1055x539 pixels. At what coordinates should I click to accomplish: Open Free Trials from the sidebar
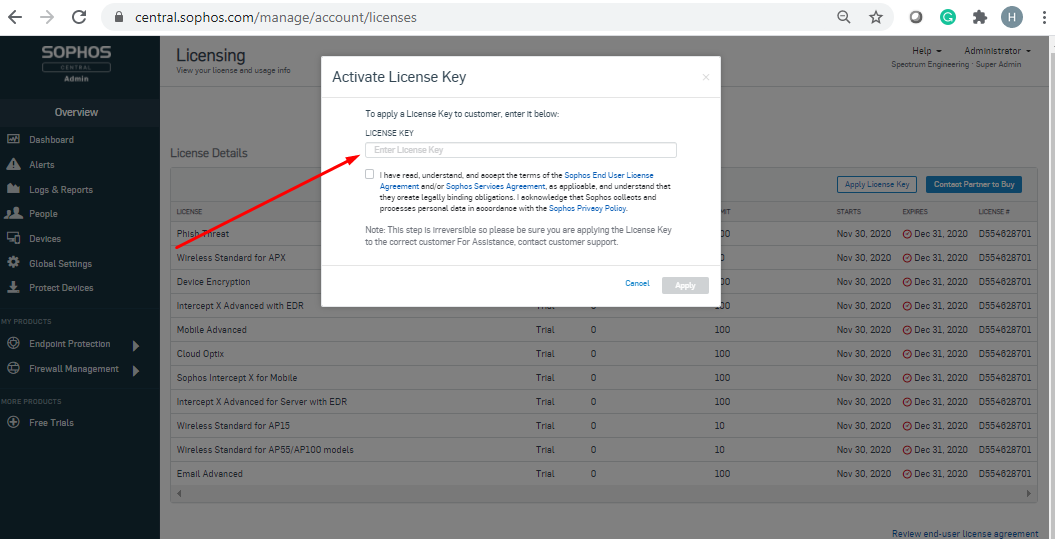[51, 423]
